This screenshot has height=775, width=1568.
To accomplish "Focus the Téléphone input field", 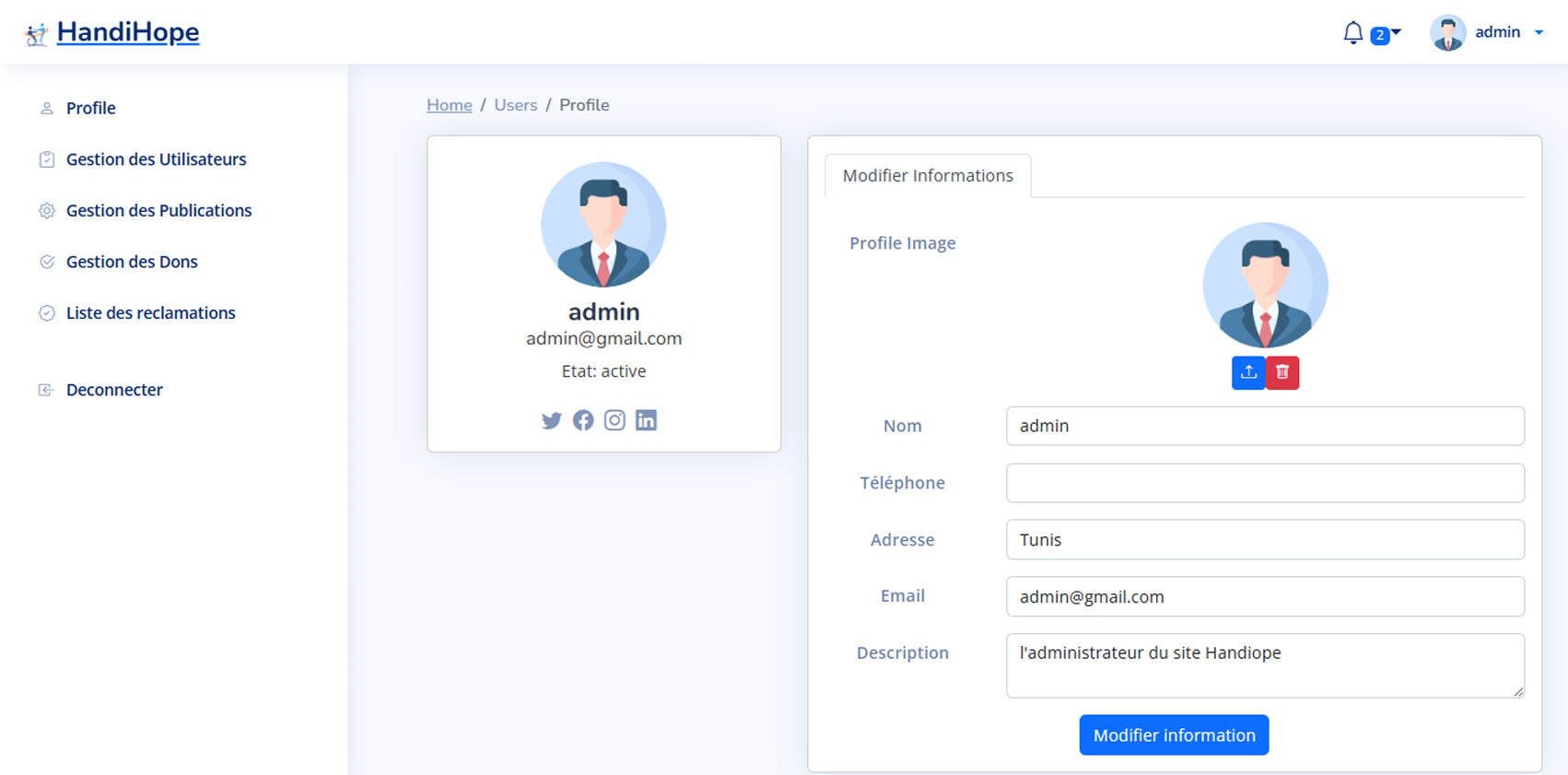I will 1265,483.
